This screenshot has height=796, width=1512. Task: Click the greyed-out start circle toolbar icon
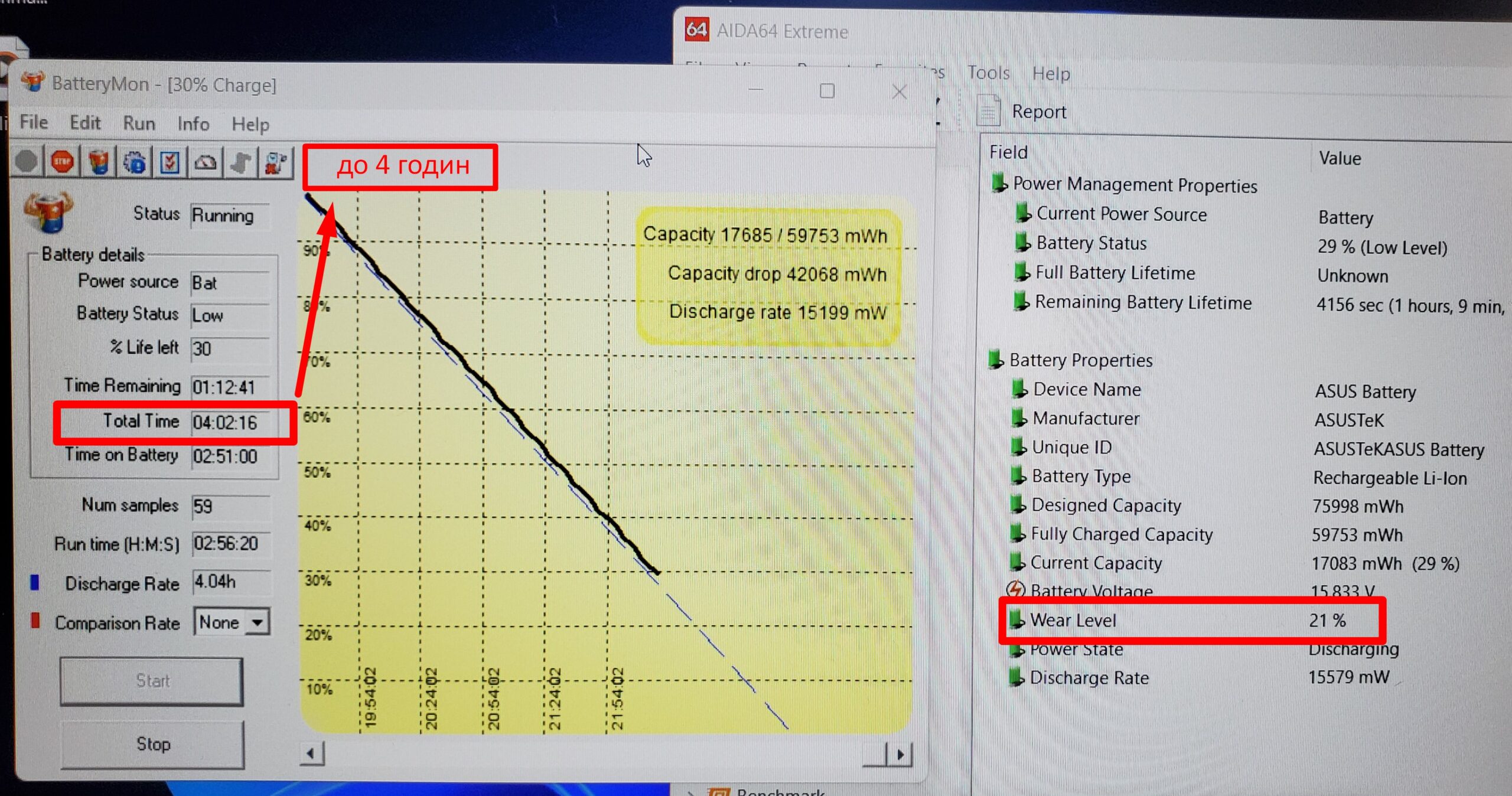(x=27, y=162)
